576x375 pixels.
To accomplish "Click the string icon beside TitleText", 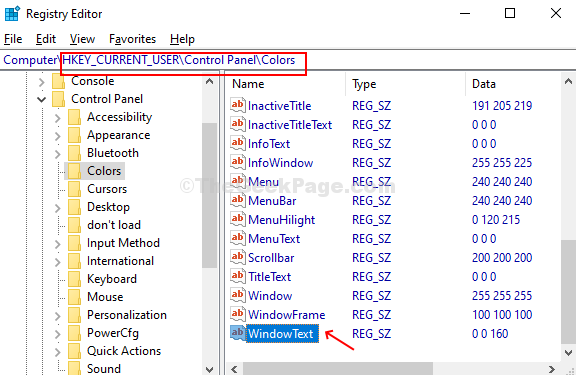I will pyautogui.click(x=238, y=276).
